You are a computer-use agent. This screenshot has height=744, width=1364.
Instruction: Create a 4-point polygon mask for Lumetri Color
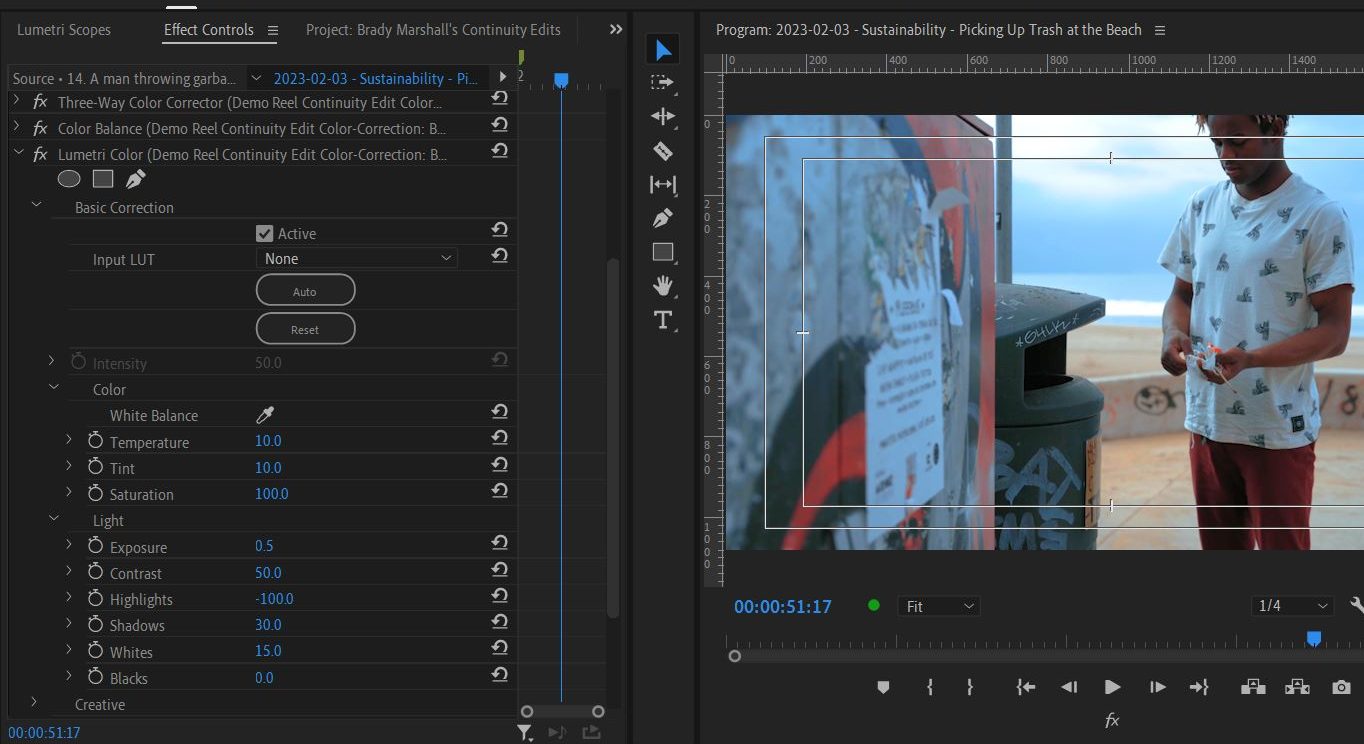pyautogui.click(x=103, y=179)
